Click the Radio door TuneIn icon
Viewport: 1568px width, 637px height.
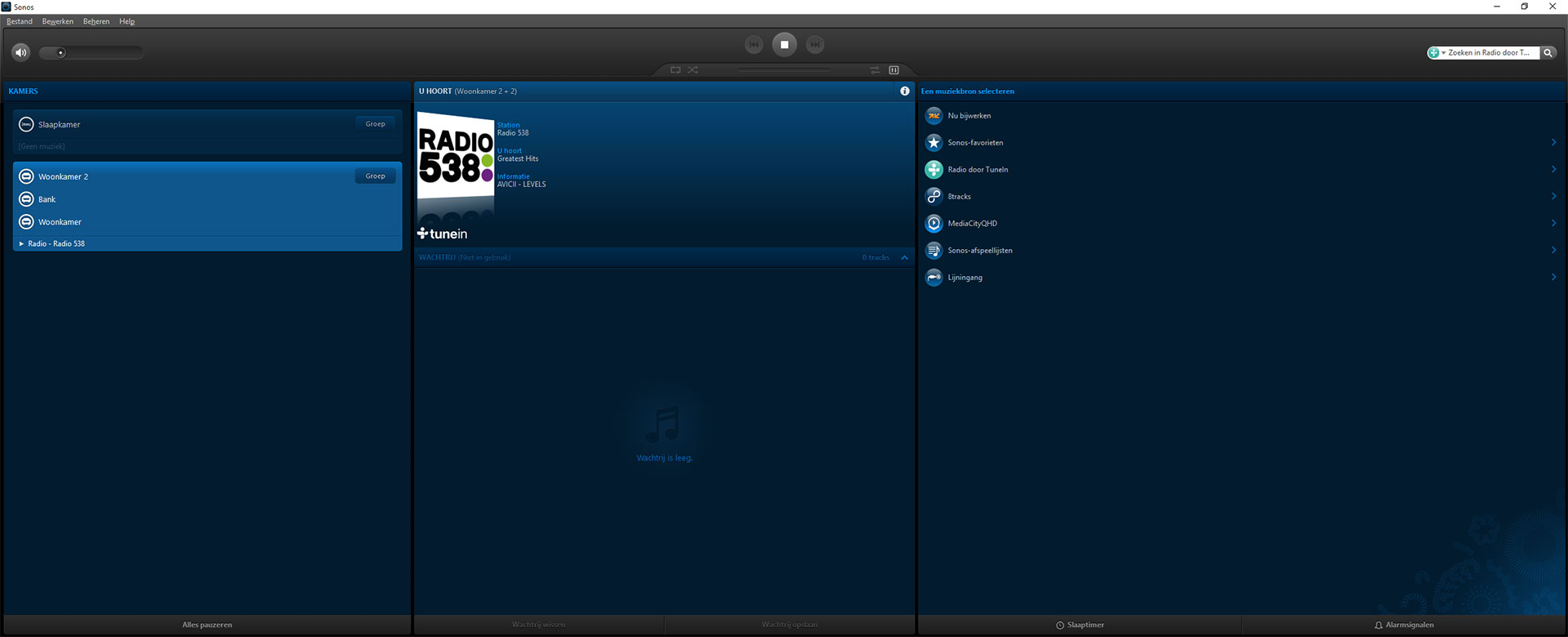pos(933,170)
